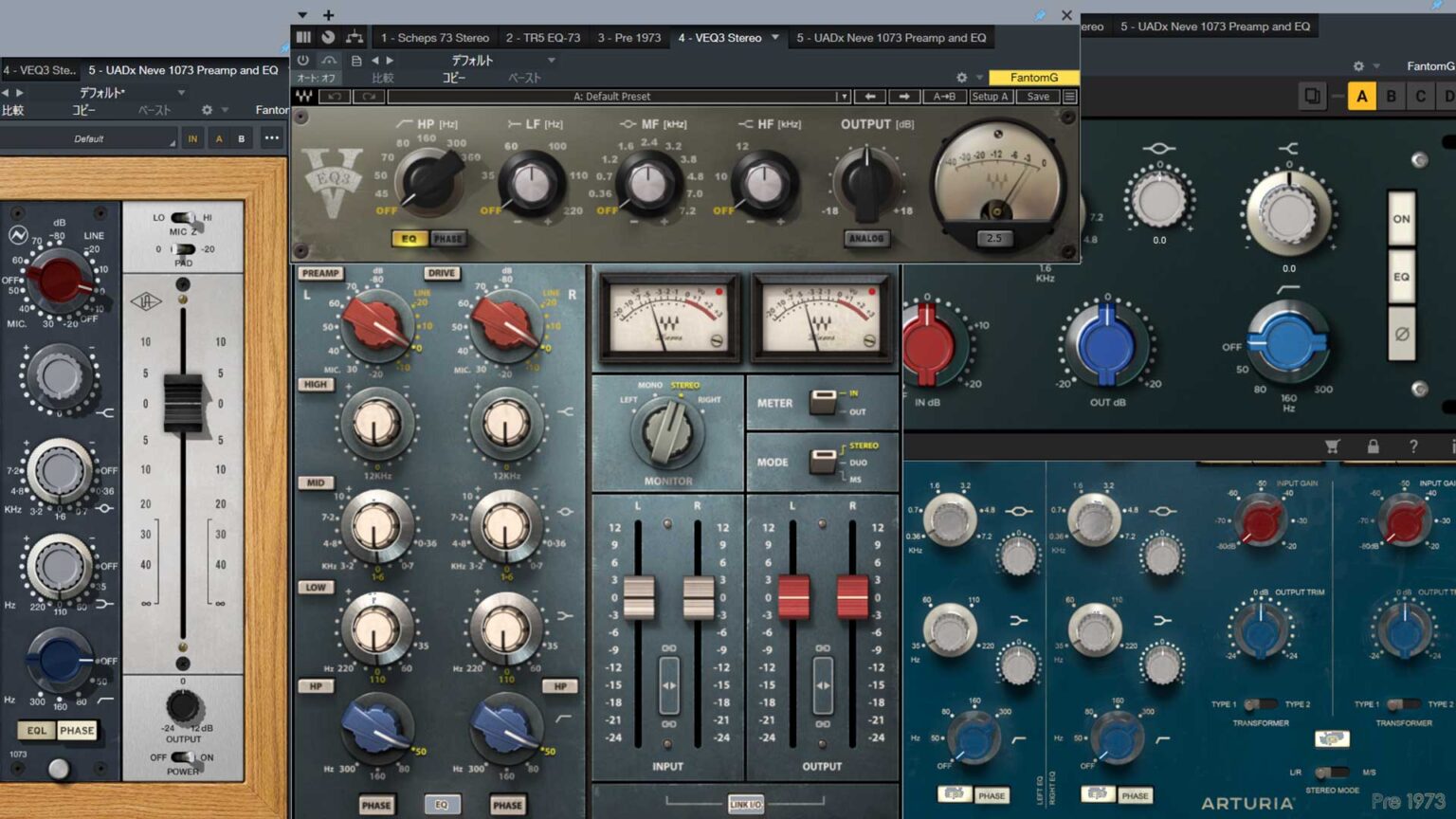Open the gear settings icon in the VEQ3 header
The height and width of the screenshot is (819, 1456).
tap(961, 78)
